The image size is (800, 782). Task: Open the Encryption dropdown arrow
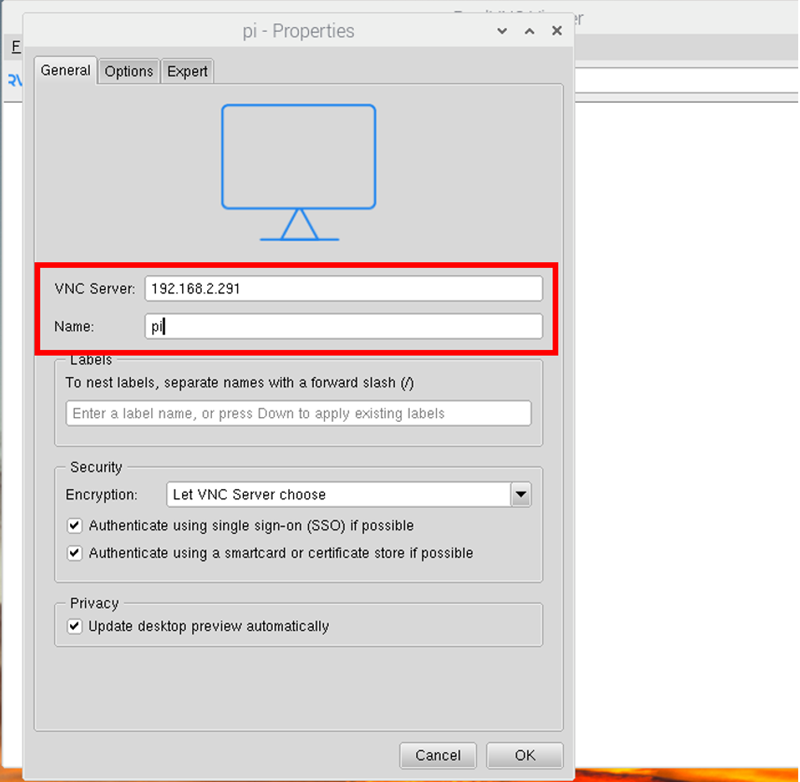coord(521,494)
